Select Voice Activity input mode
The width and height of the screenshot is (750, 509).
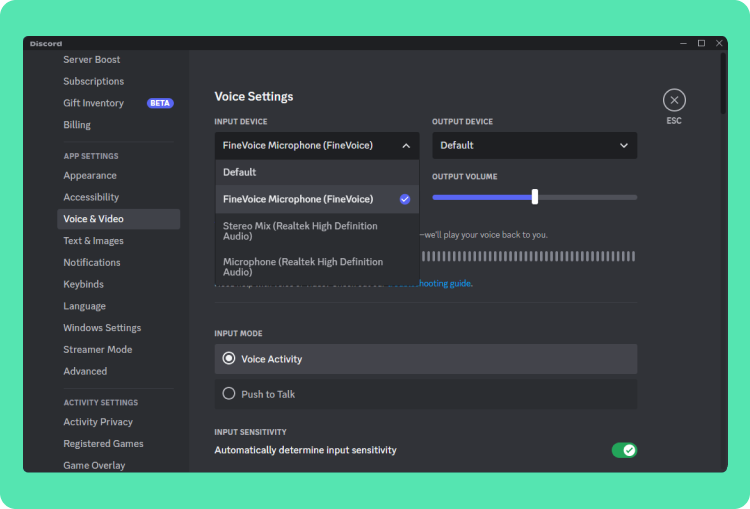tap(426, 359)
